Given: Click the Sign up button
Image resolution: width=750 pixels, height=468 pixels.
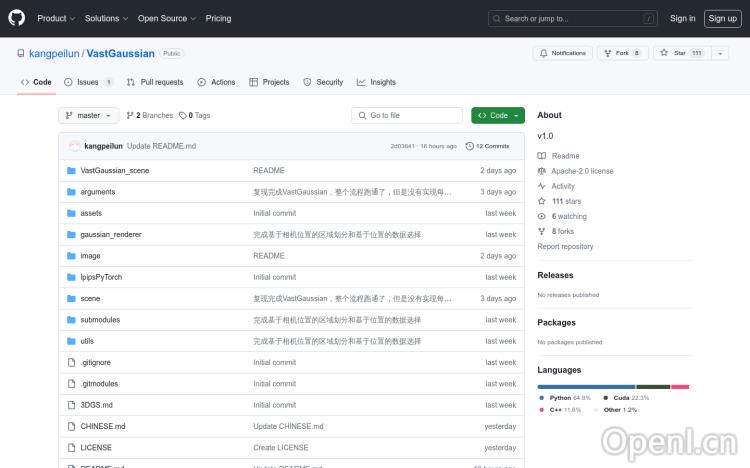Looking at the screenshot, I should pyautogui.click(x=721, y=18).
